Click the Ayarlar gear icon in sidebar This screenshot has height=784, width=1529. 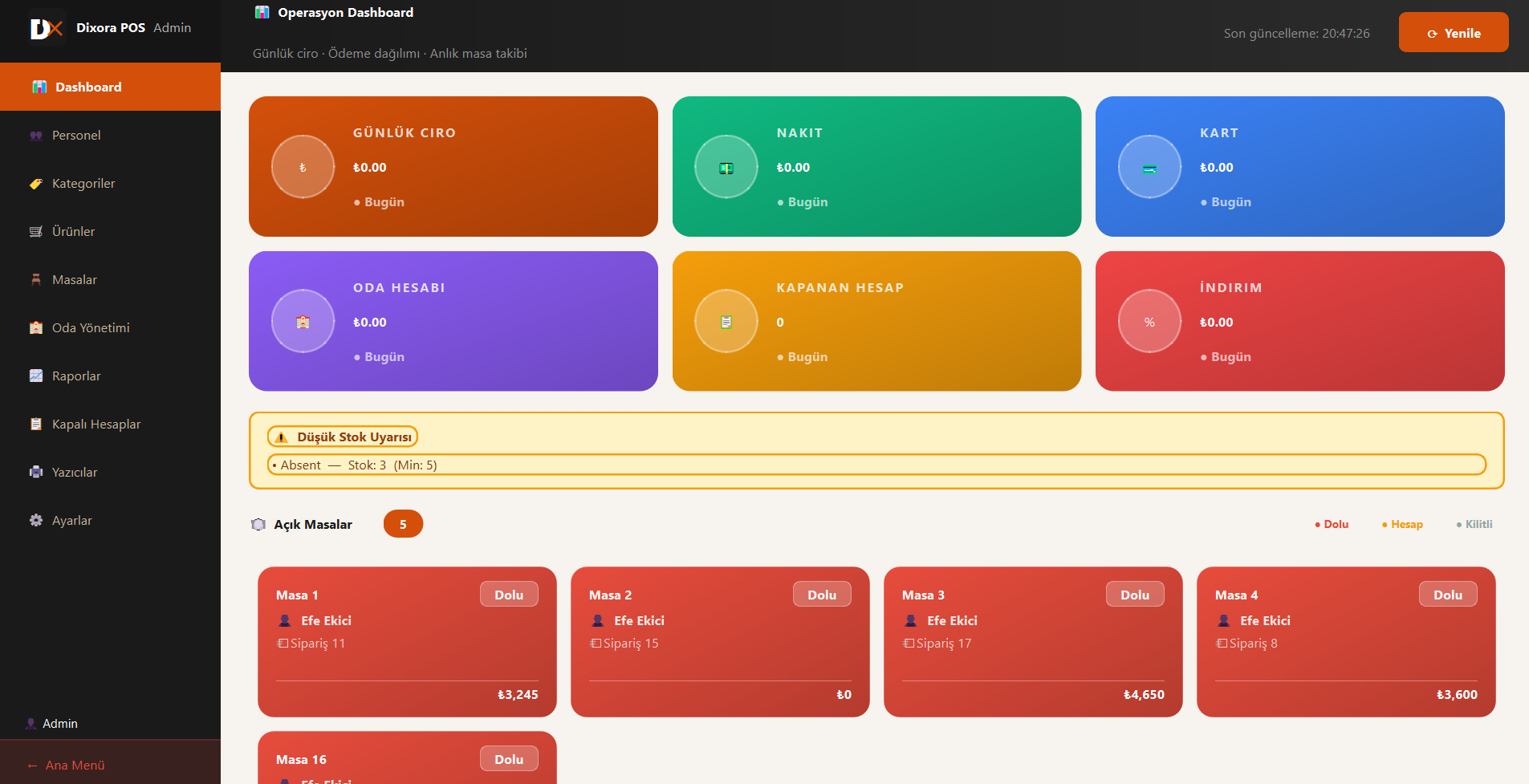point(36,520)
